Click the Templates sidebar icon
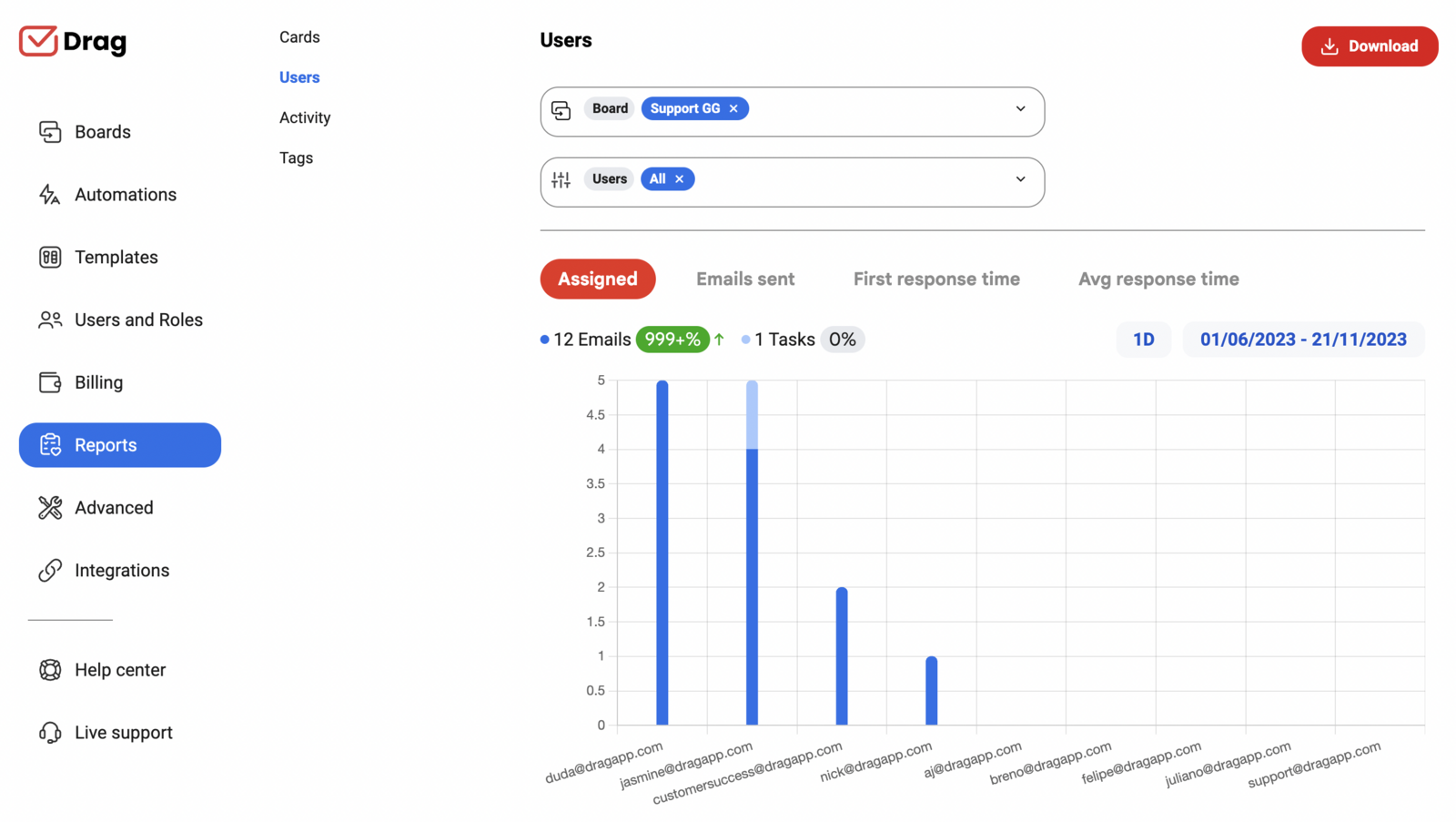Viewport: 1456px width, 822px height. coord(50,258)
